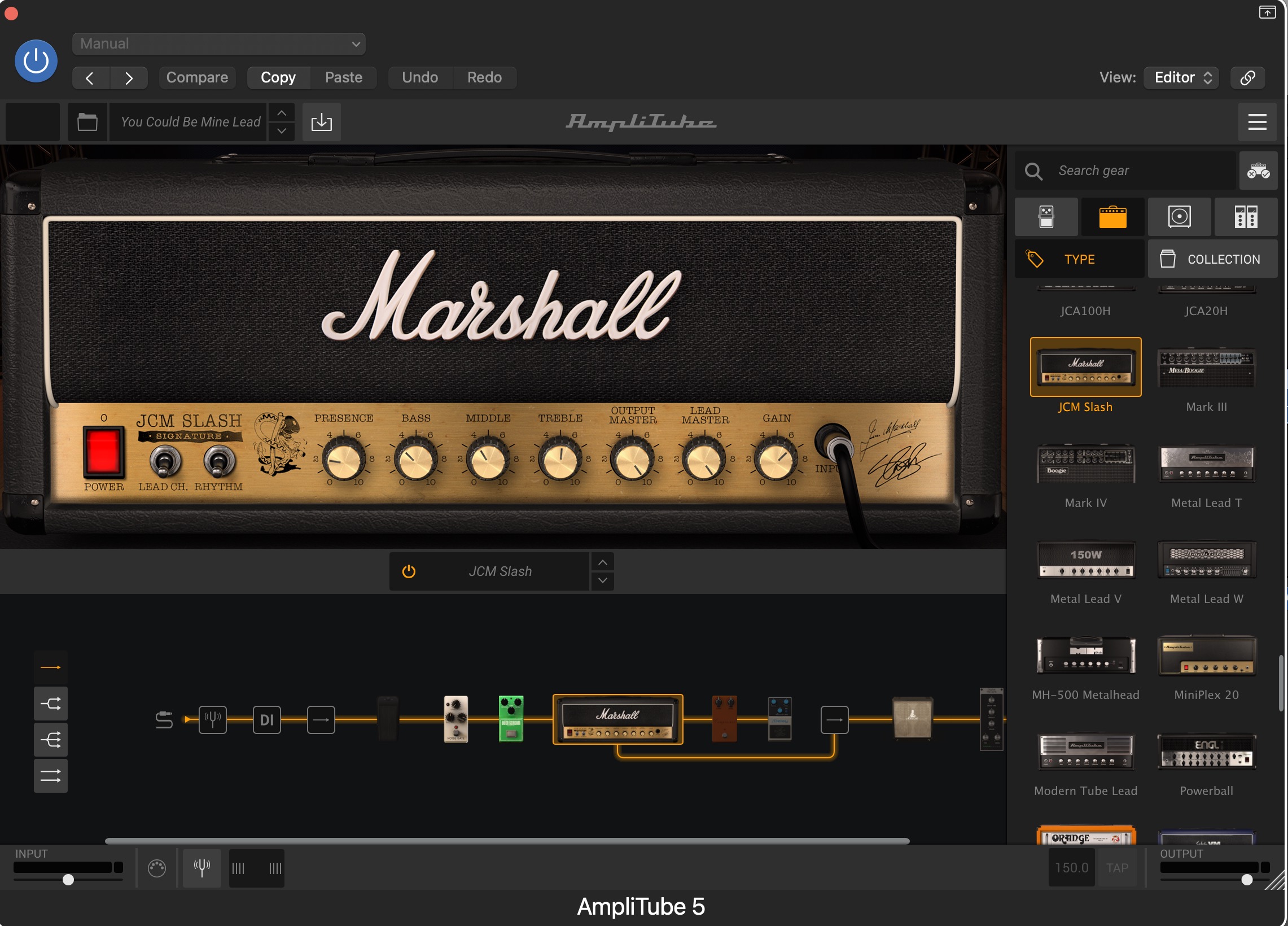Select the second split routing icon

51,704
